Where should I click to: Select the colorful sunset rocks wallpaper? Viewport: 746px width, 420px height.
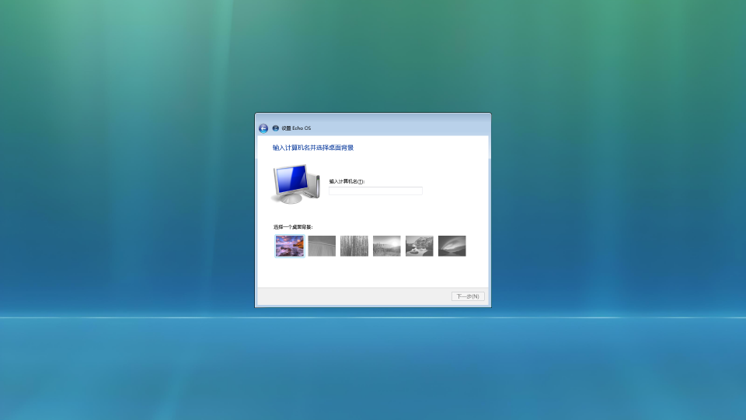(289, 246)
